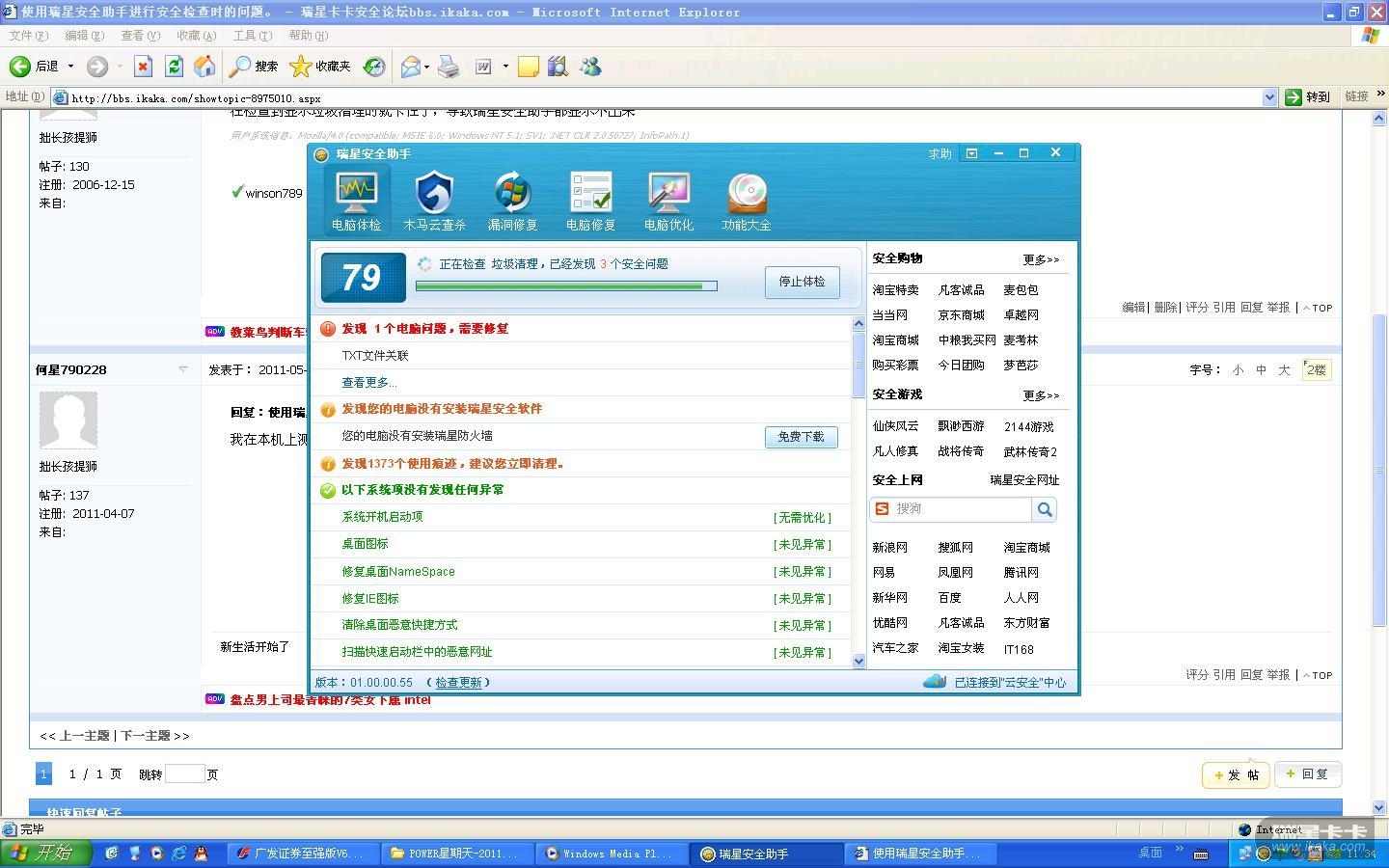Switch to POWER星期天 folder taskbar item
Viewport: 1389px width, 868px height.
point(457,854)
